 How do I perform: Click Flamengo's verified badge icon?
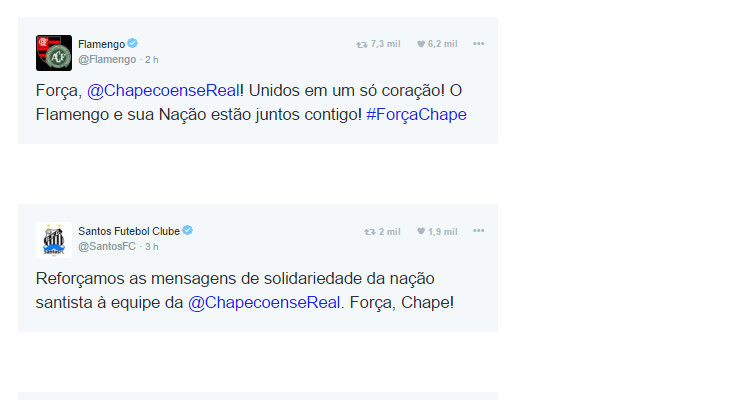[x=133, y=44]
